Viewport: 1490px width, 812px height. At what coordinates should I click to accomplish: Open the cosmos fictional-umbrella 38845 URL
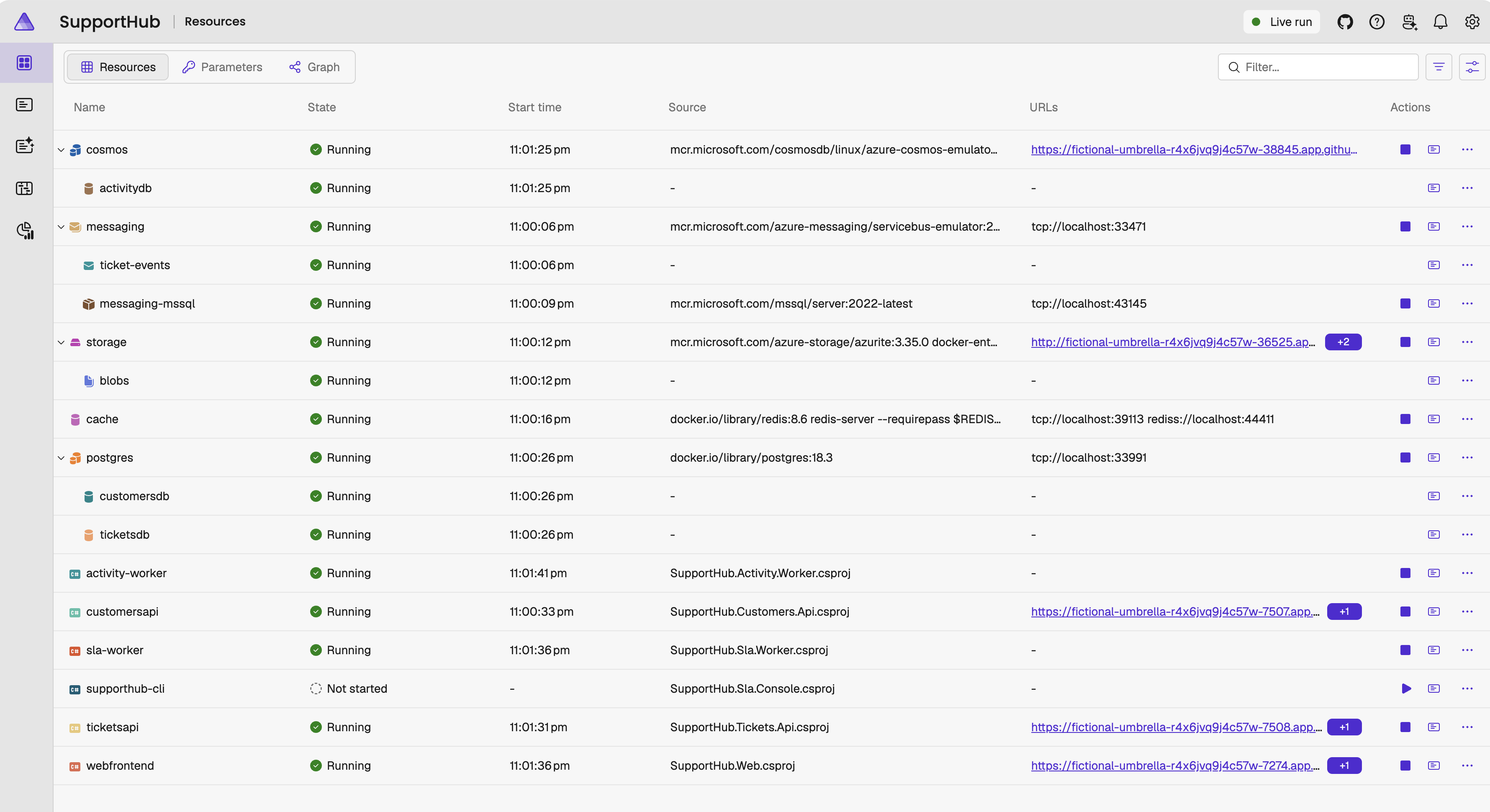1194,149
